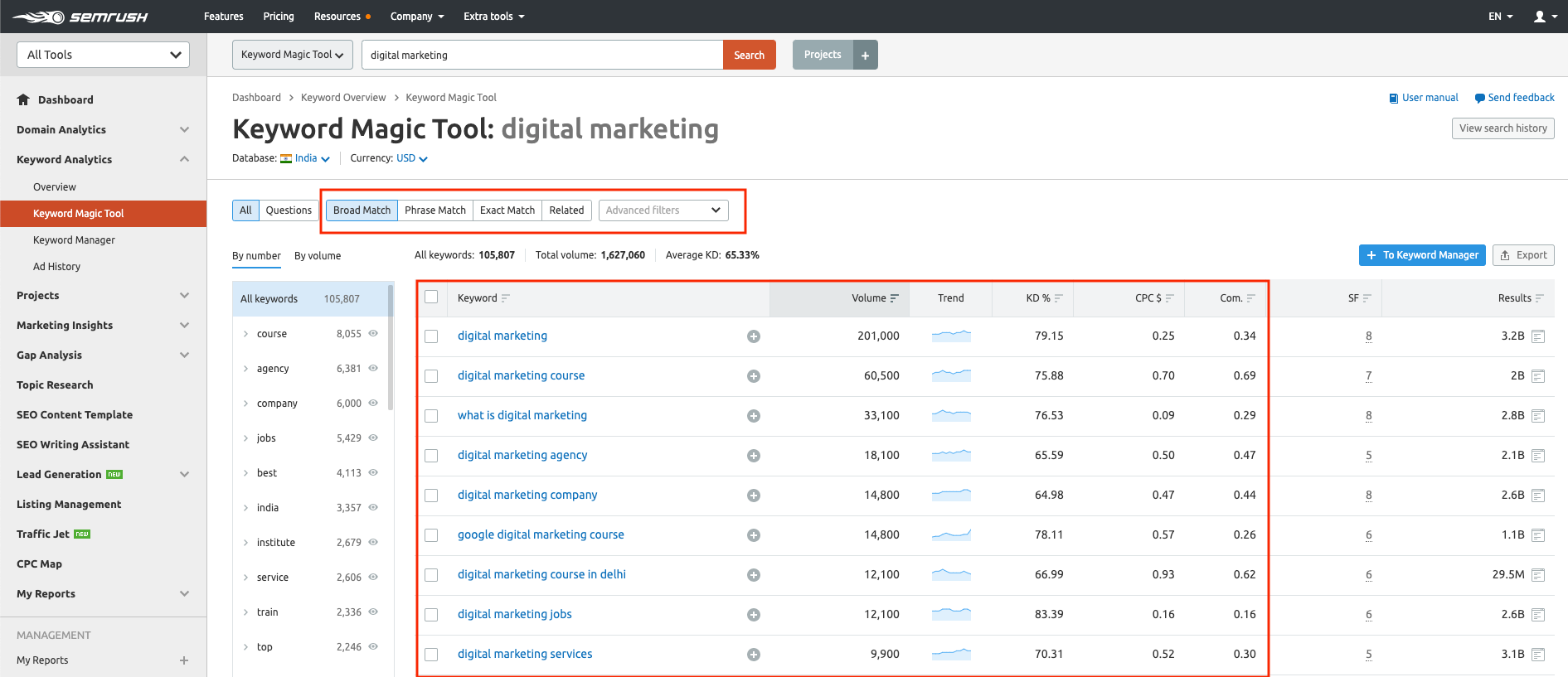Select the Questions filter tab
Screen dimensions: 1568x677
[x=289, y=210]
